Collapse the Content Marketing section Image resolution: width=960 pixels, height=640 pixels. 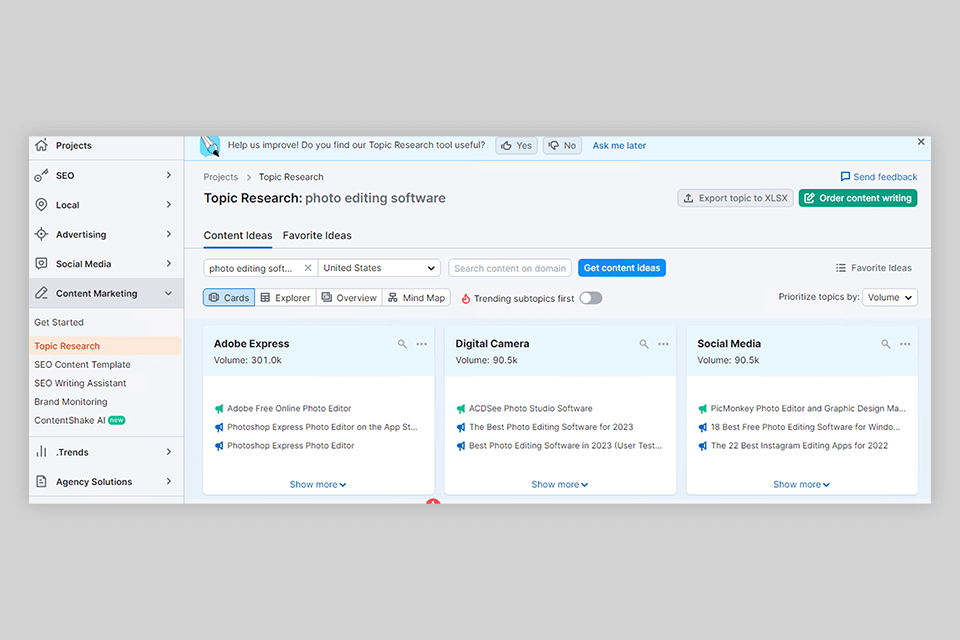168,293
